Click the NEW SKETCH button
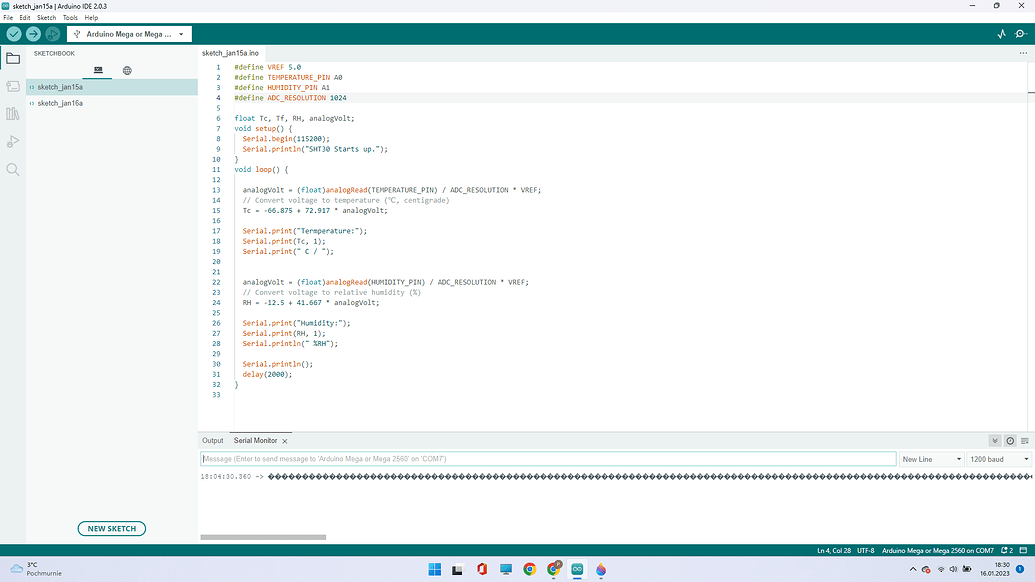 point(111,528)
